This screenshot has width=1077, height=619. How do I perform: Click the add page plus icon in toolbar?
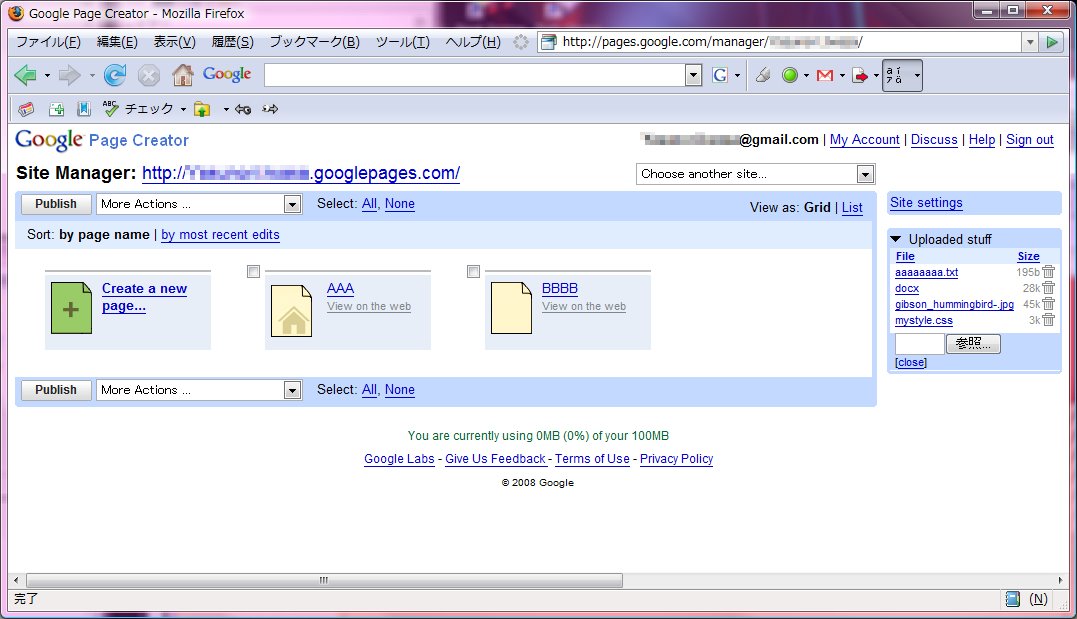tap(56, 109)
